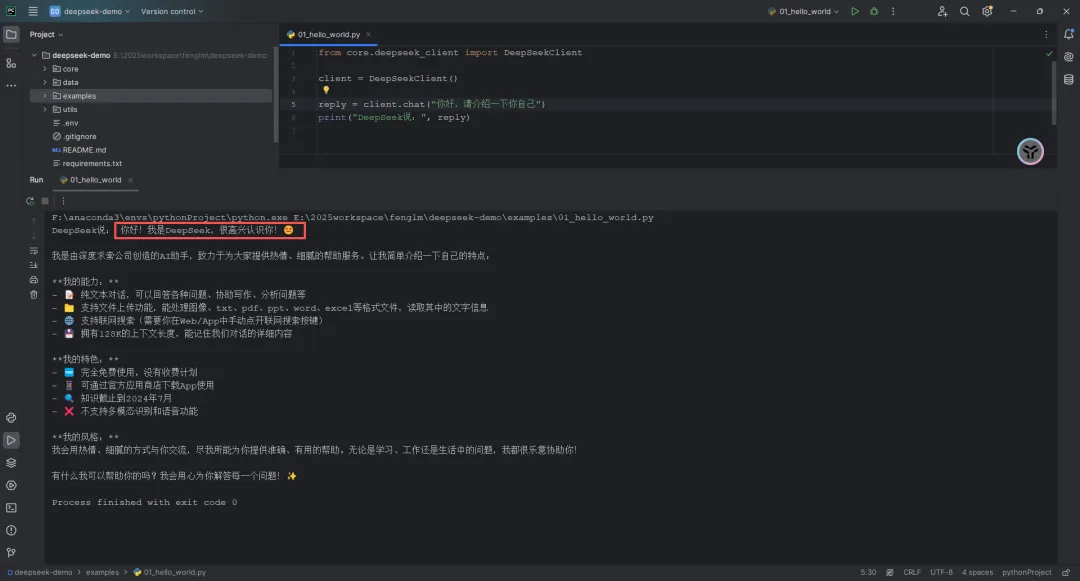1080x581 pixels.
Task: Open Search Everywhere magnifier
Action: pos(964,11)
